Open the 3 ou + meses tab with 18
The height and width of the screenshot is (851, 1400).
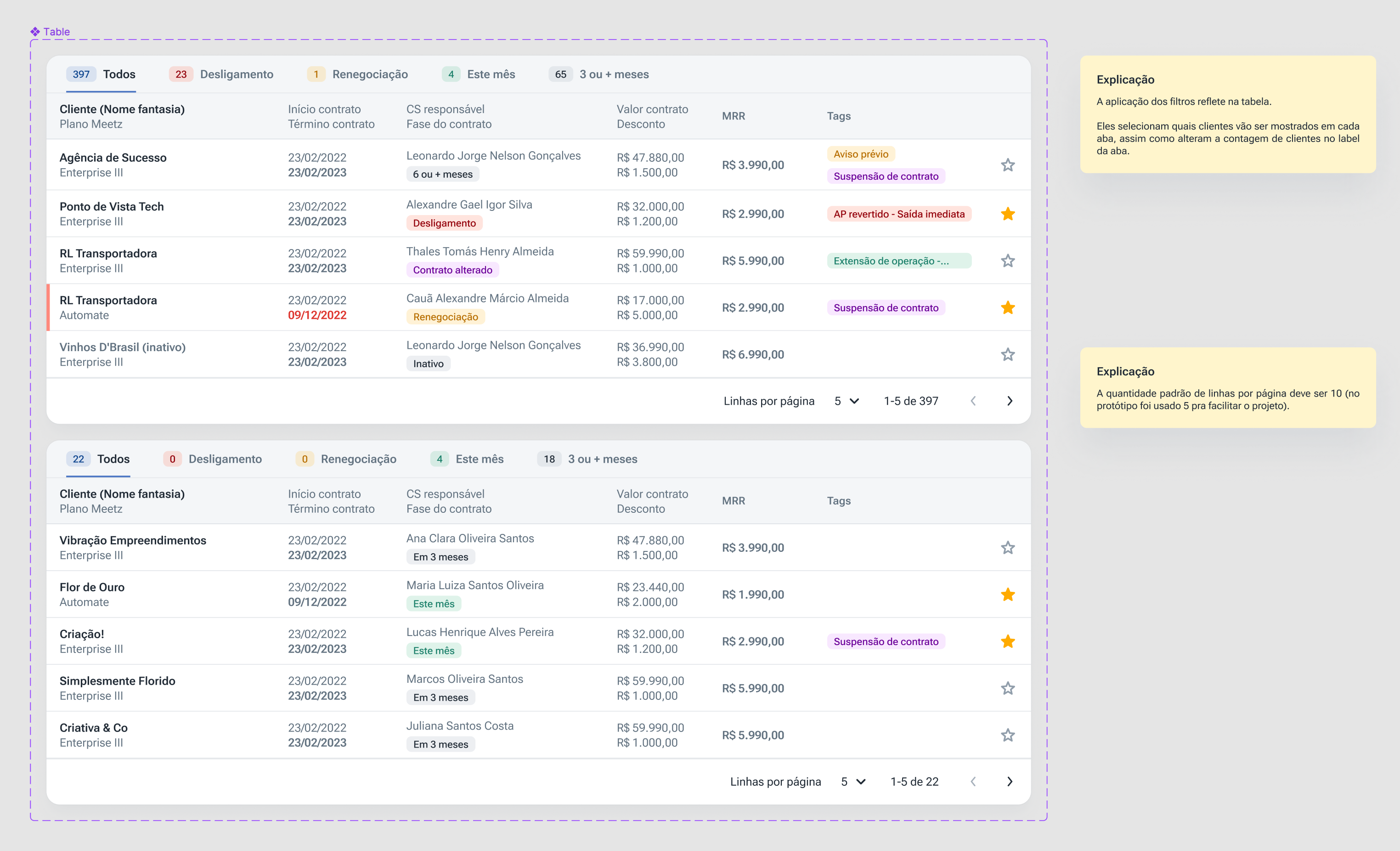(x=587, y=460)
